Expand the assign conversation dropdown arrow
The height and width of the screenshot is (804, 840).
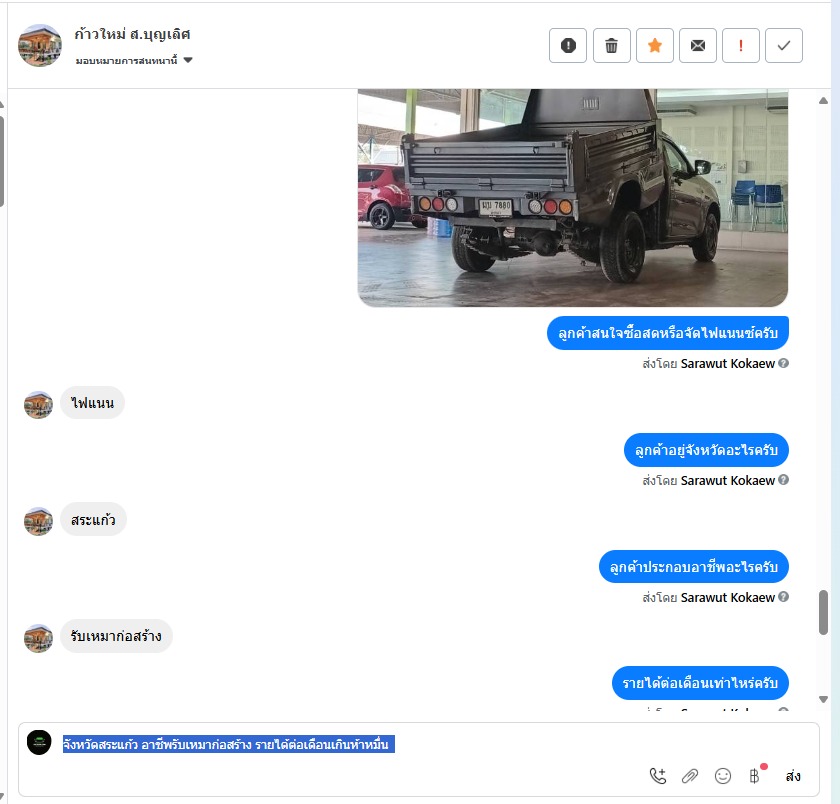[188, 60]
